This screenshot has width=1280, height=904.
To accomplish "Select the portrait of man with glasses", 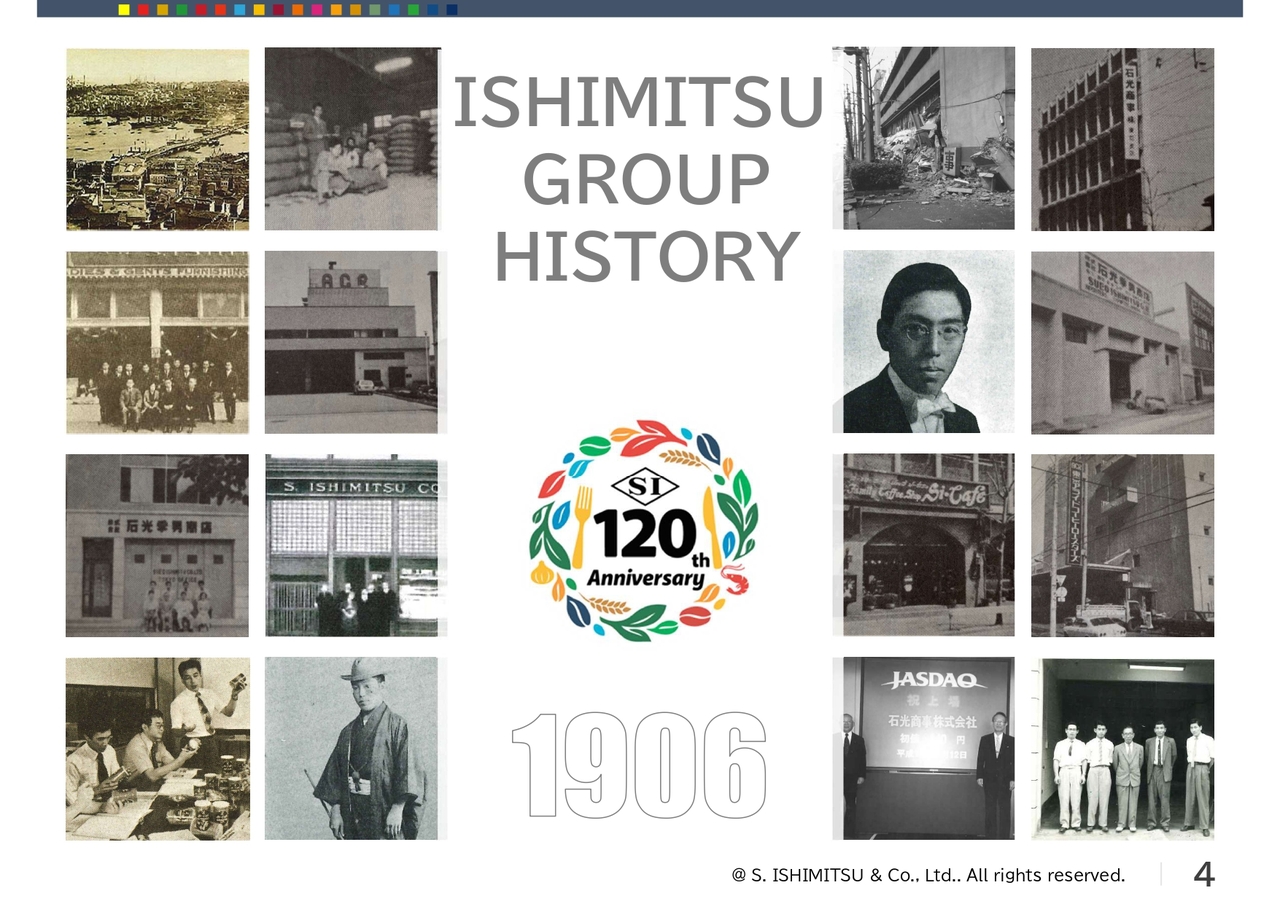I will pos(929,342).
